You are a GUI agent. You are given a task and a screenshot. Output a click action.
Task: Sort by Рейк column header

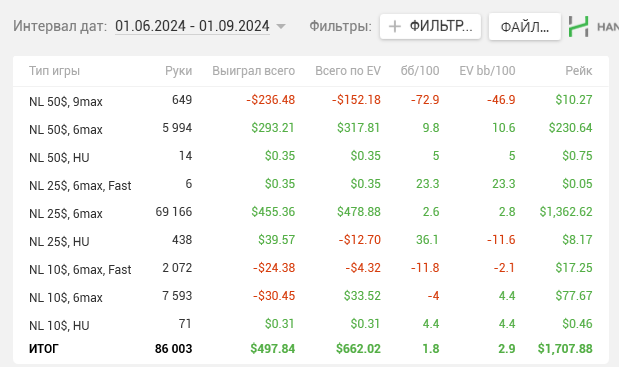point(579,71)
